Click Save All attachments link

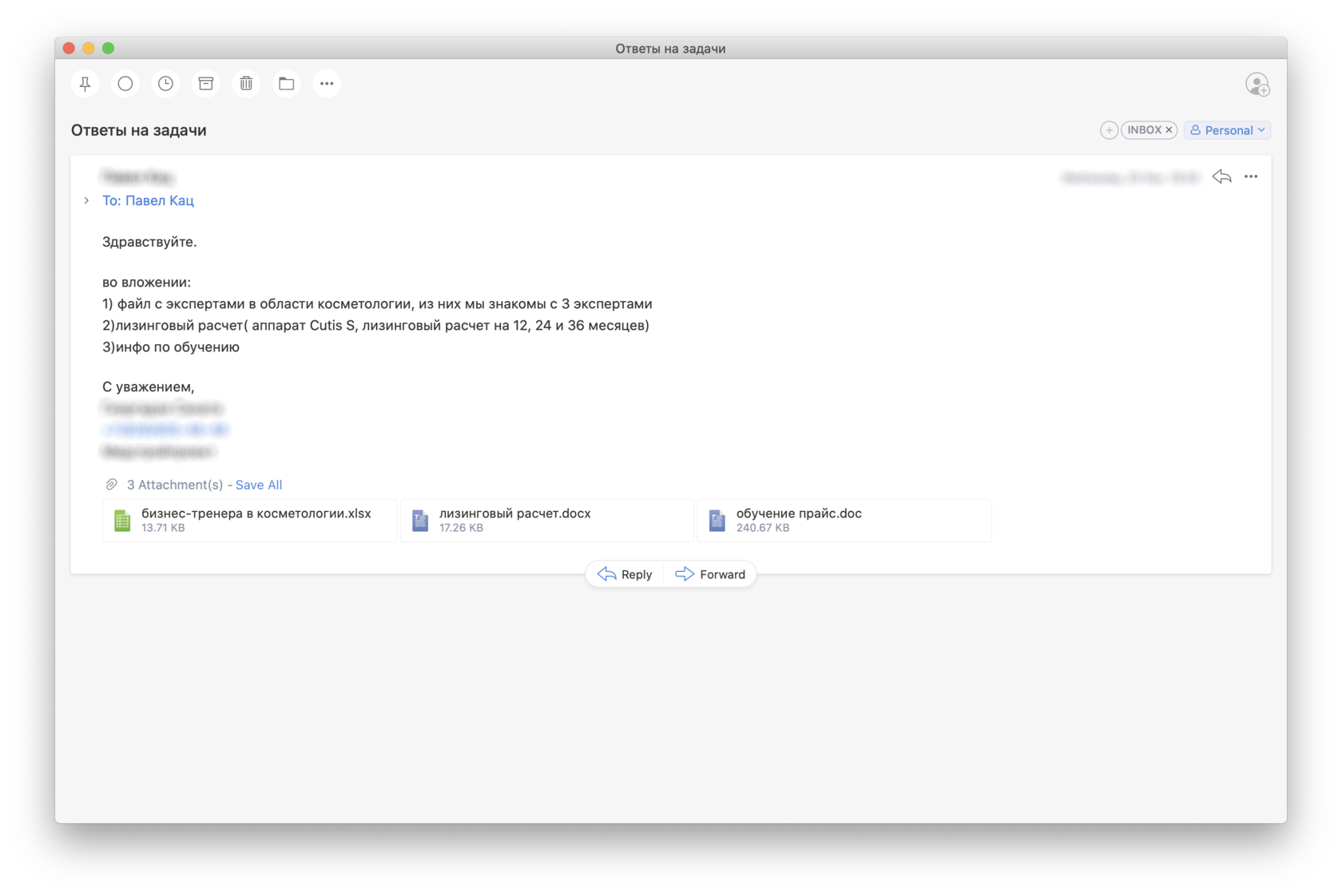point(259,485)
